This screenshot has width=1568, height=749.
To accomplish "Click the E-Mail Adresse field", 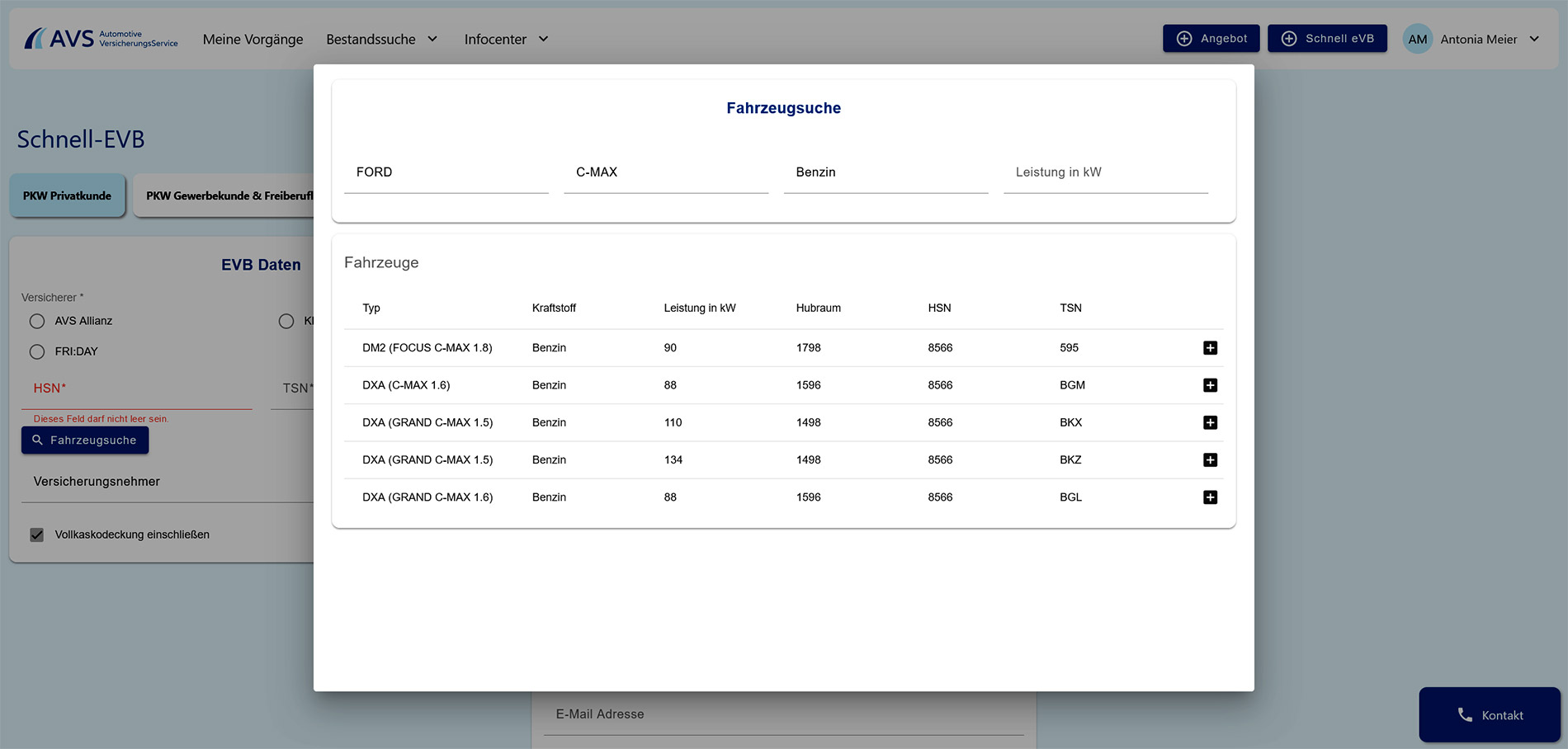I will tap(784, 714).
